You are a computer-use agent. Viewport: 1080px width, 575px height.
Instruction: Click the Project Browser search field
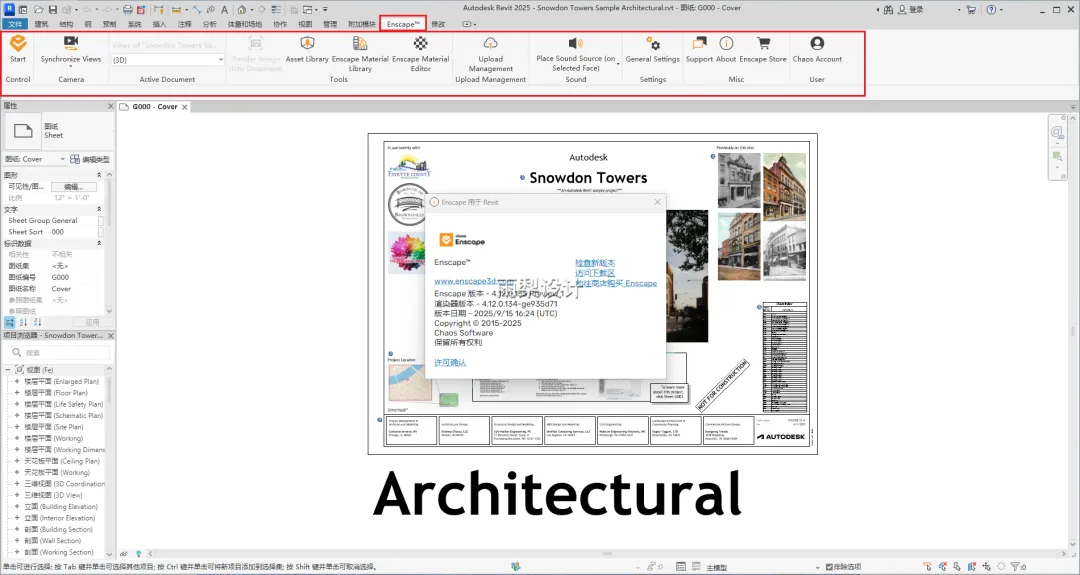point(59,353)
